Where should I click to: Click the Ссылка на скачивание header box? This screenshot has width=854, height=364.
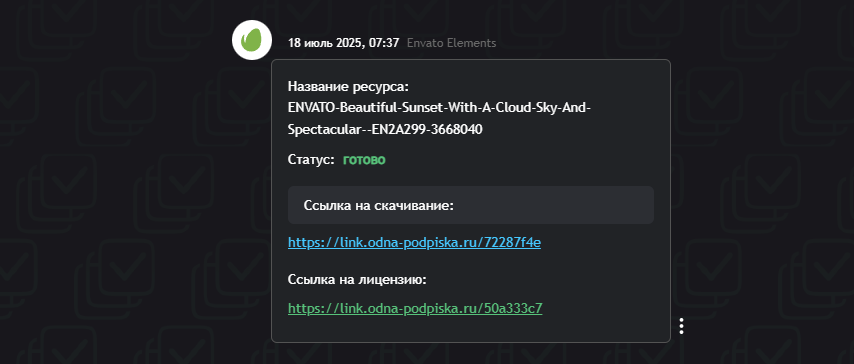(x=471, y=205)
